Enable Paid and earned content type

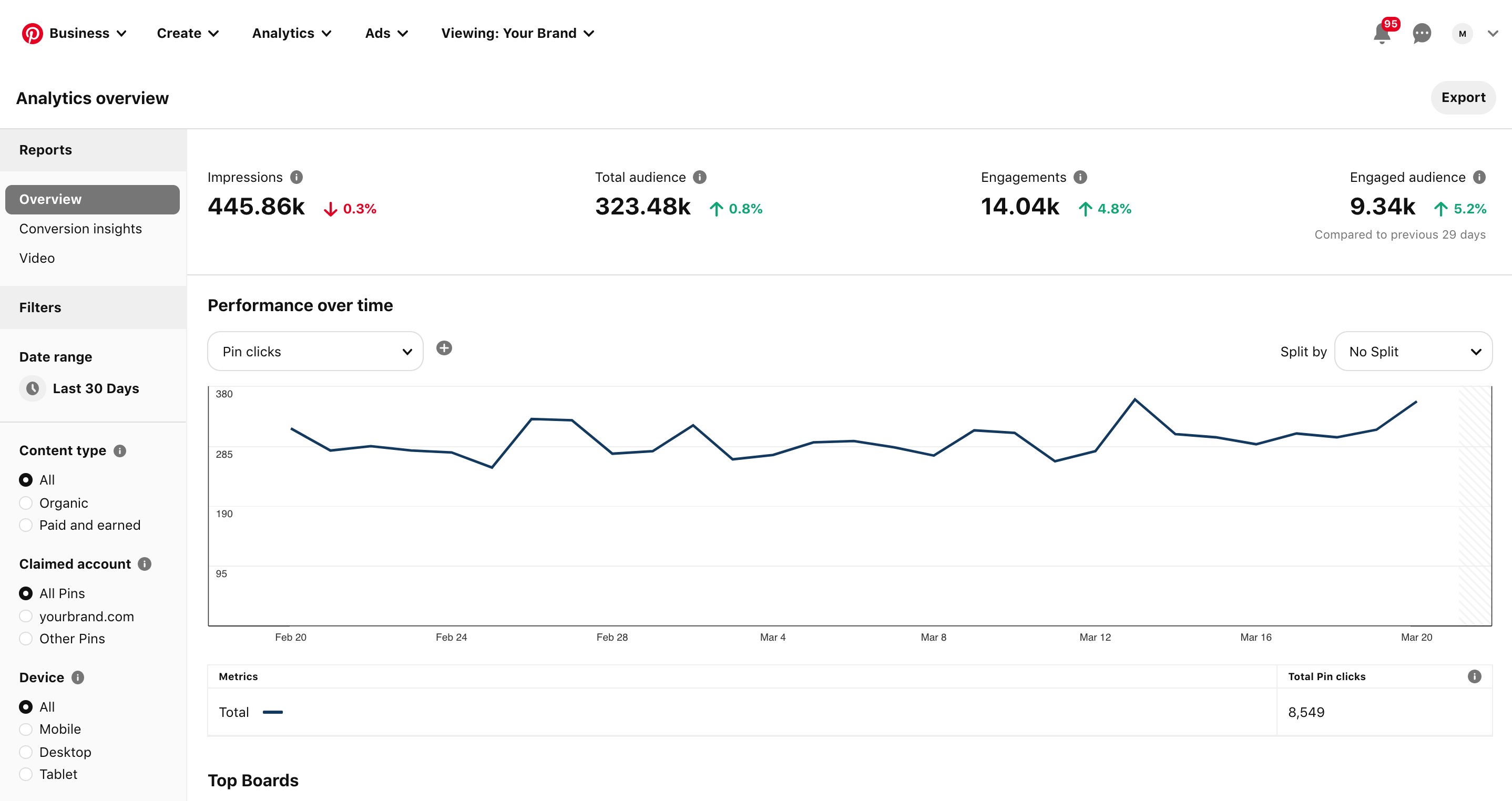[x=26, y=525]
